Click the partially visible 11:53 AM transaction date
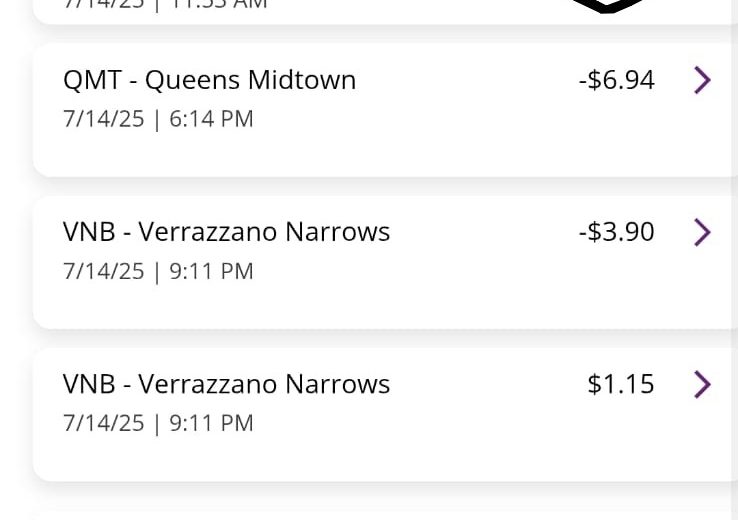738x520 pixels. [165, 4]
